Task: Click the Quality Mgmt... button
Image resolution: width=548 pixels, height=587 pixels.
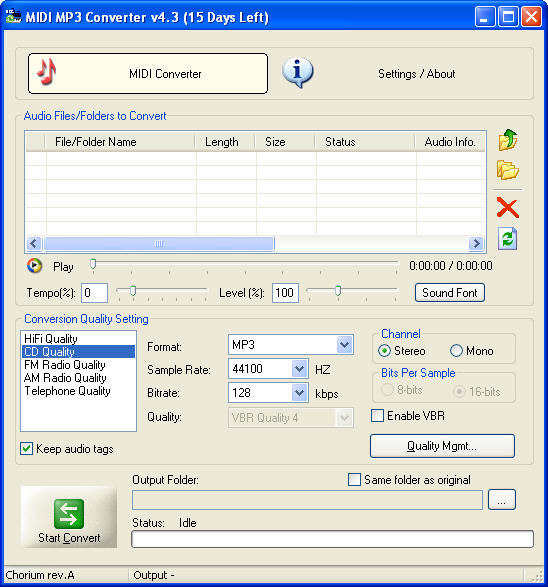Action: point(442,446)
